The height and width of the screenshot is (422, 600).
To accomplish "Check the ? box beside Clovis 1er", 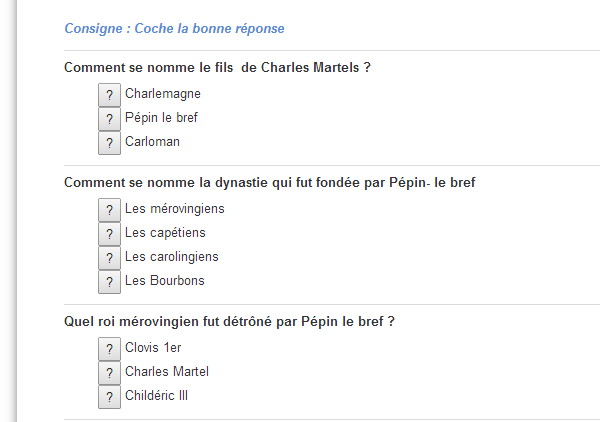I will click(x=109, y=349).
